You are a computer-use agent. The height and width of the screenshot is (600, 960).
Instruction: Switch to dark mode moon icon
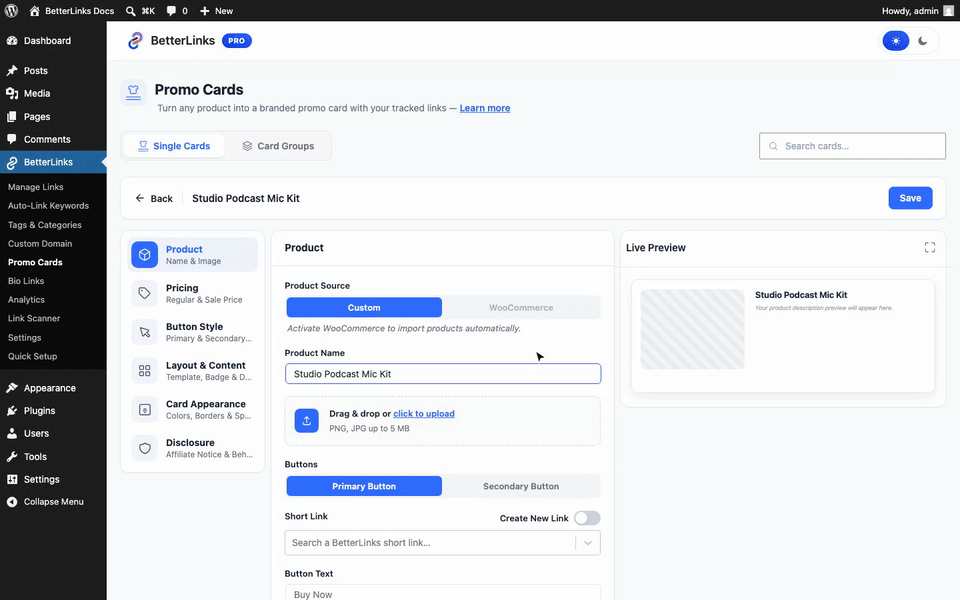[923, 41]
